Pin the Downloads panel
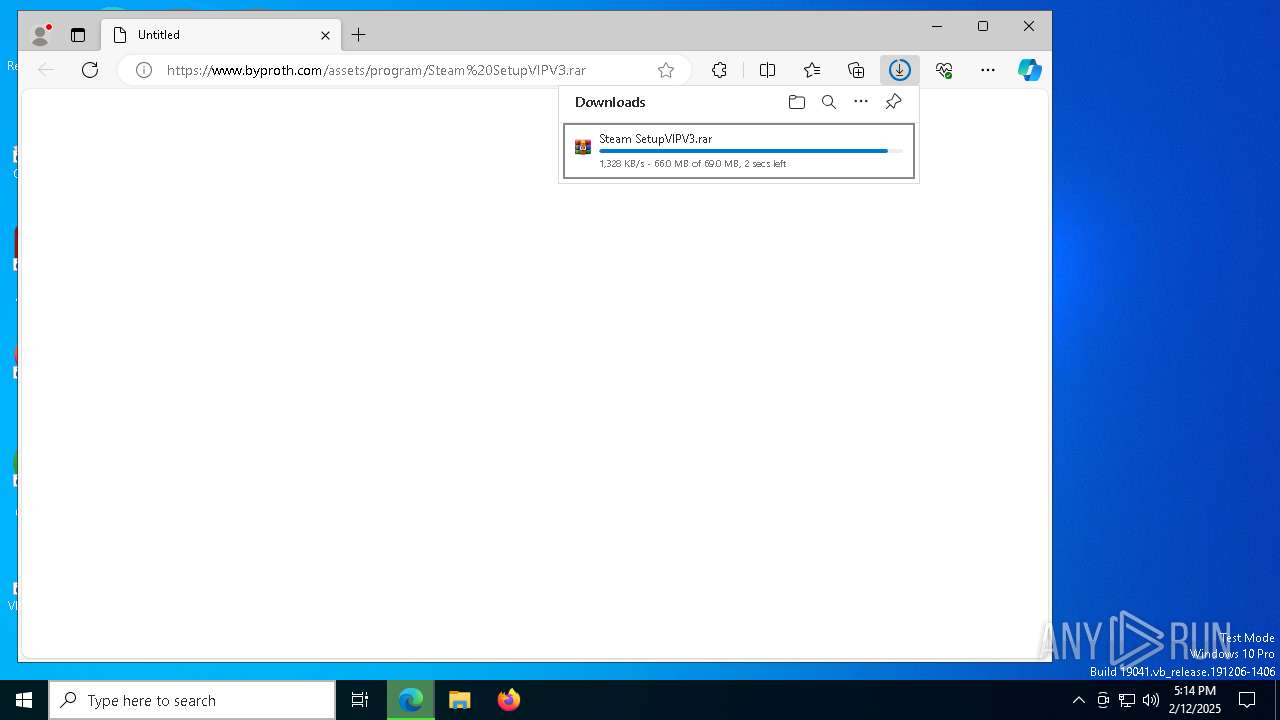 [893, 102]
